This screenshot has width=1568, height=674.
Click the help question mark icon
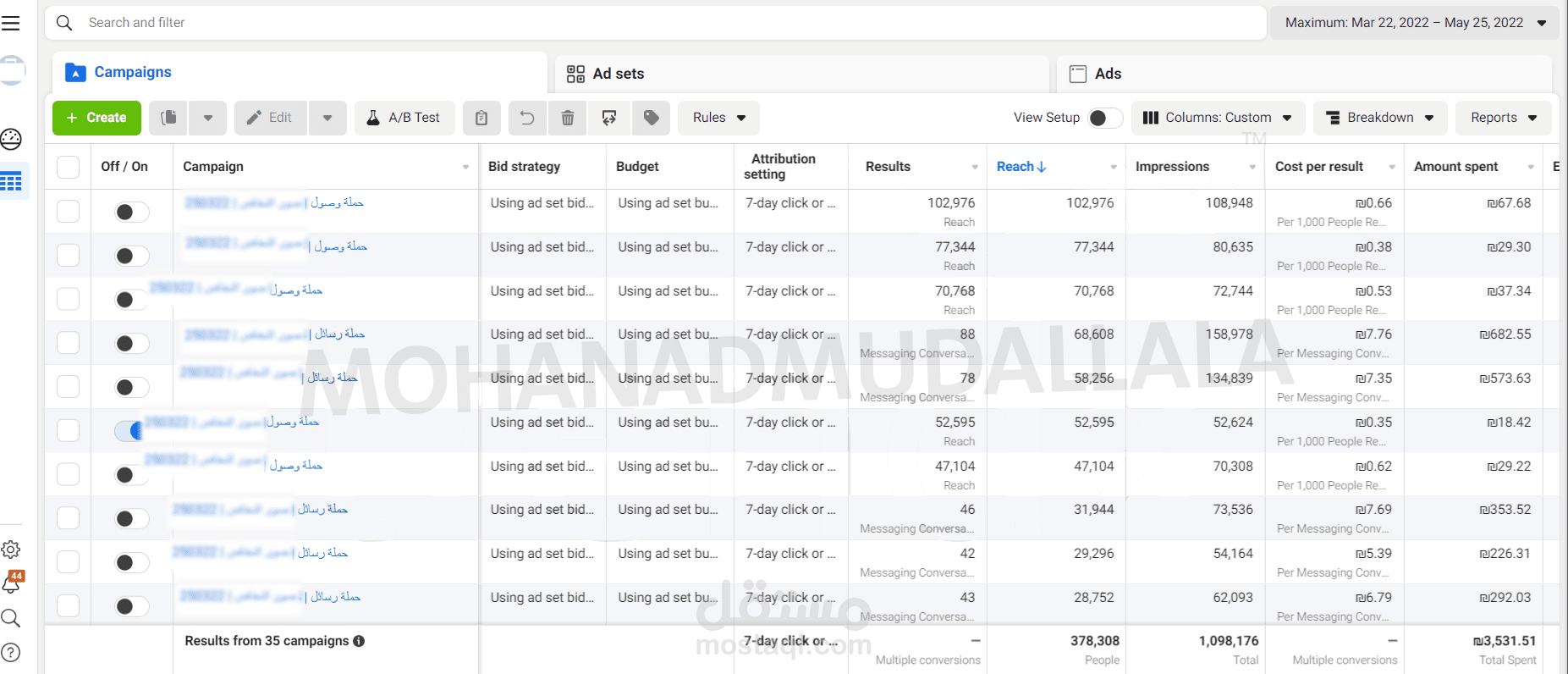point(11,653)
